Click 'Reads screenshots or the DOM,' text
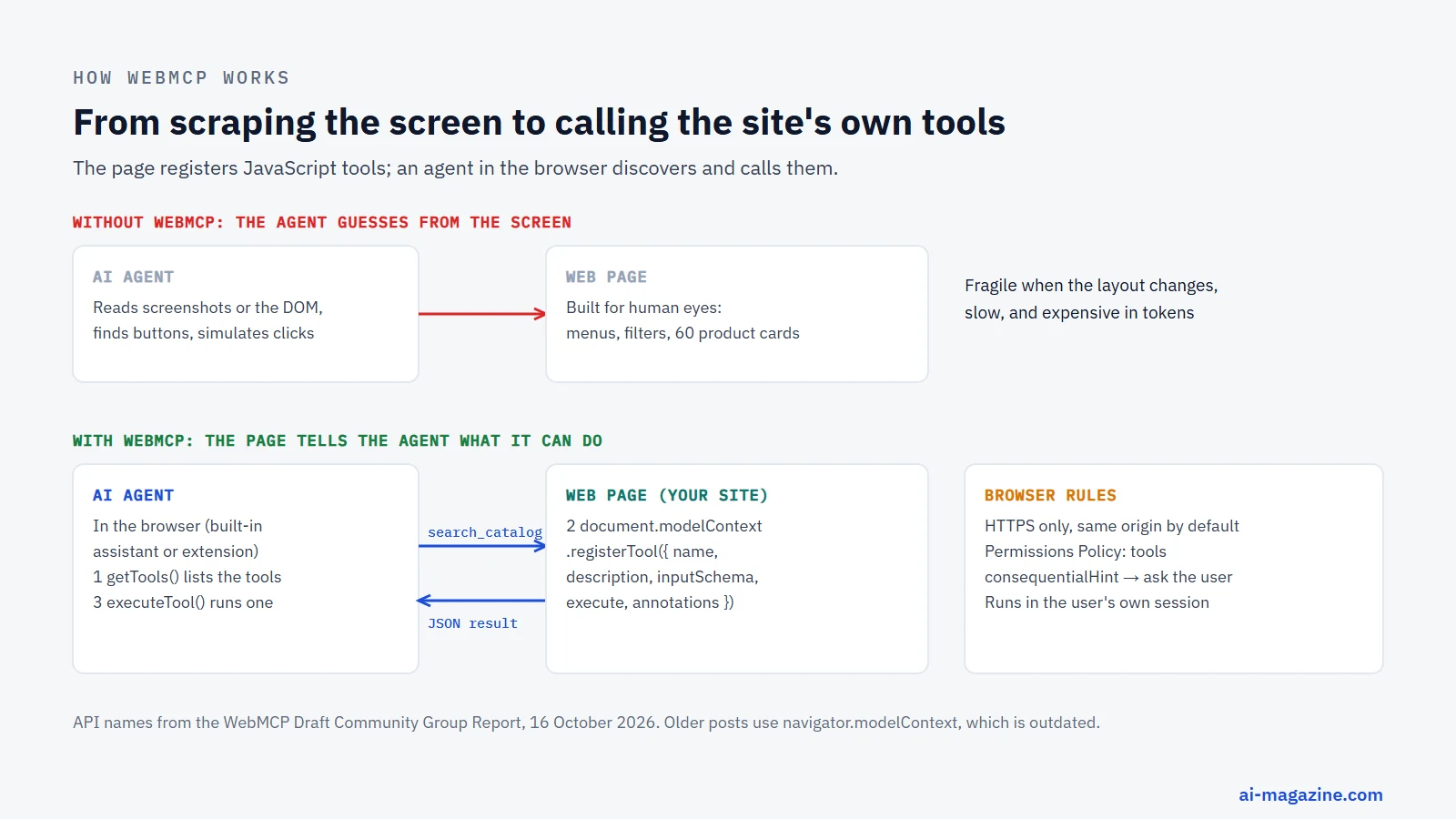This screenshot has width=1456, height=819. (207, 308)
